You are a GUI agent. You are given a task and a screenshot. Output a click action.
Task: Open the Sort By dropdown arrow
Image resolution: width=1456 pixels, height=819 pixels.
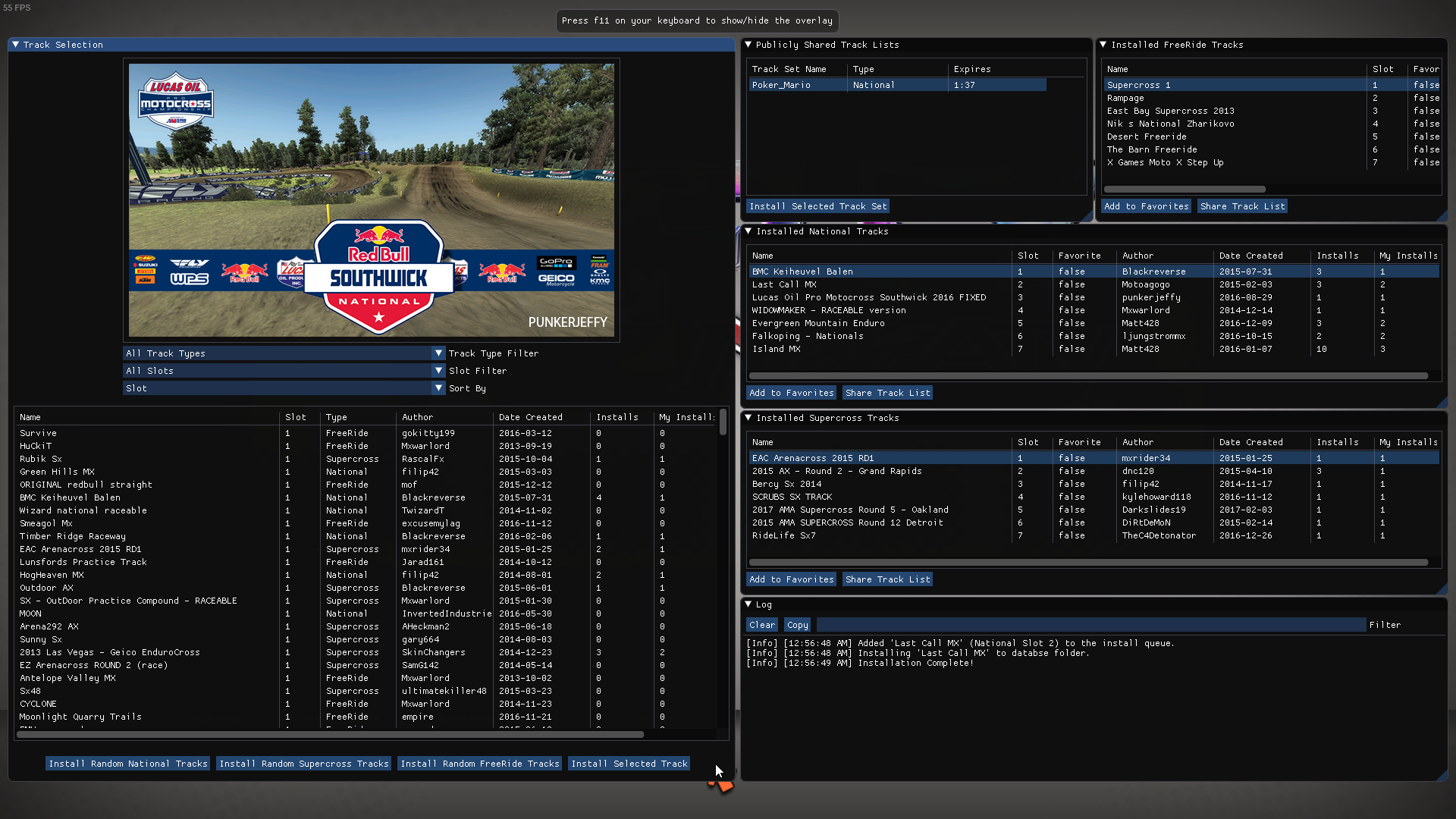[438, 388]
